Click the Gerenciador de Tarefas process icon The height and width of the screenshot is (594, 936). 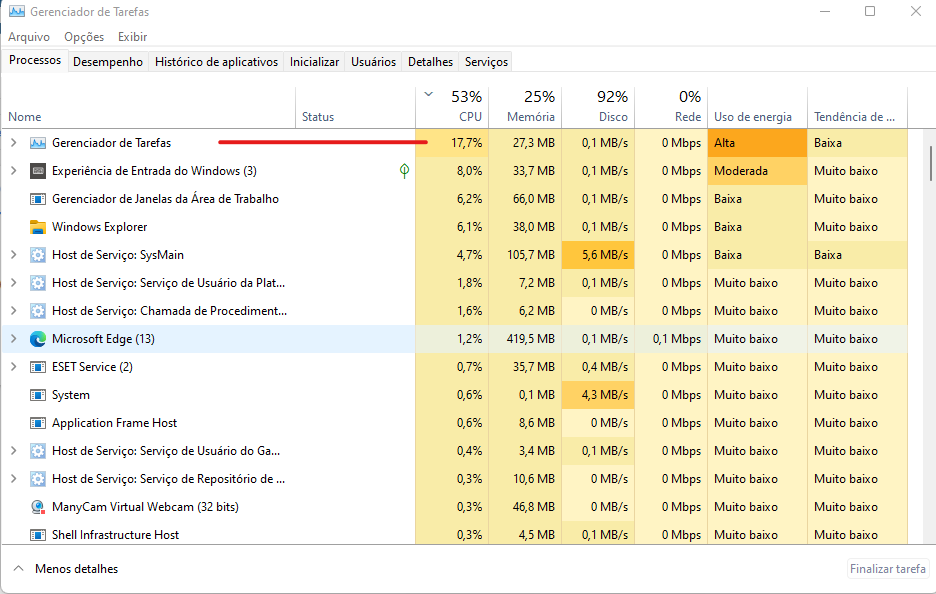[x=38, y=143]
